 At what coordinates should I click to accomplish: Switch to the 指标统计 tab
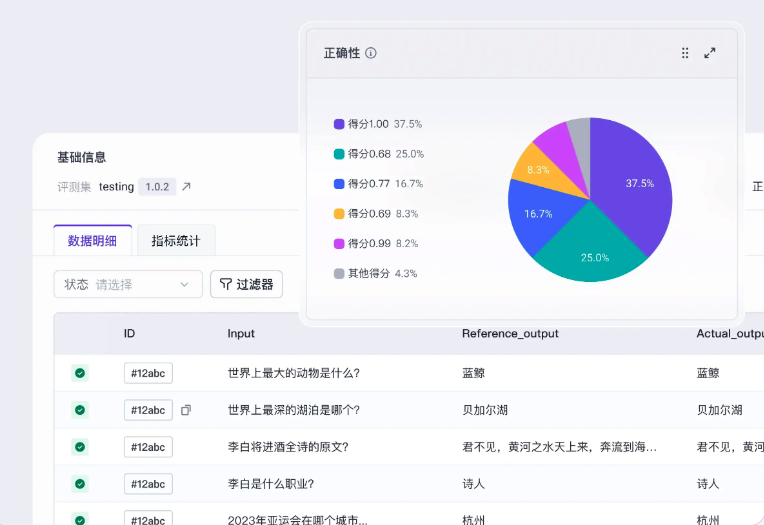[x=176, y=241]
